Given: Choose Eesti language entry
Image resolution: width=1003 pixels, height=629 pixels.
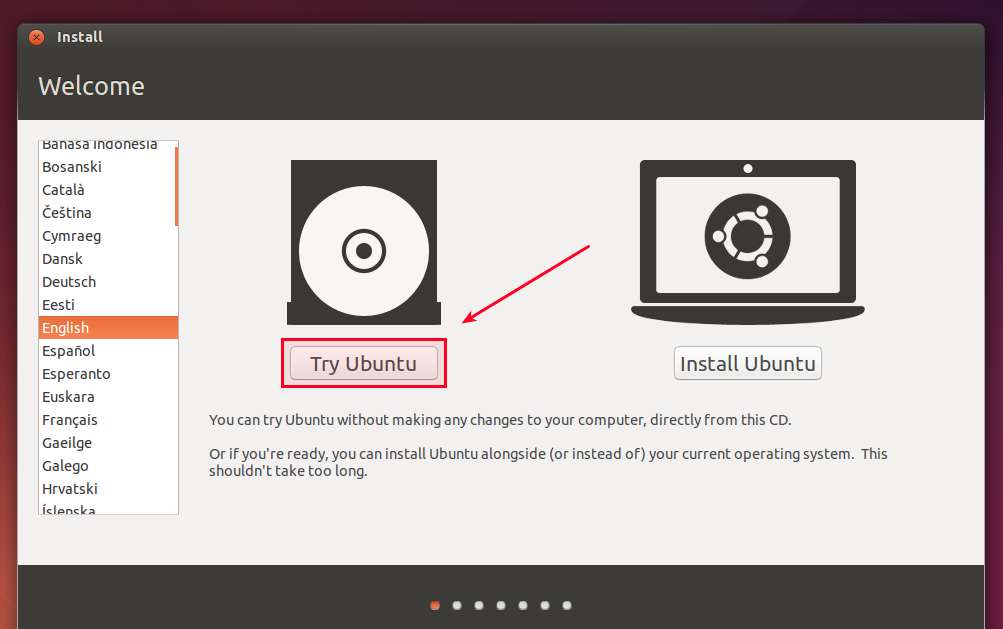Looking at the screenshot, I should pos(108,305).
